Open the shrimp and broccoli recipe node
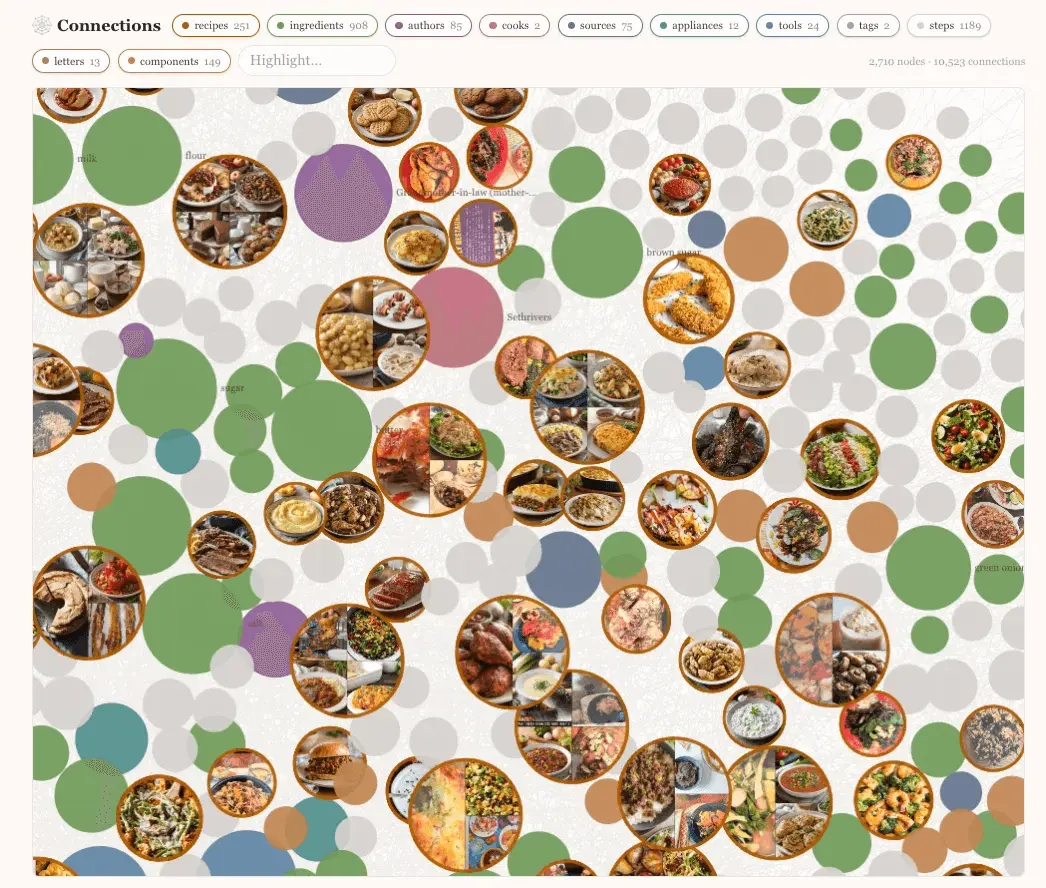The image size is (1046, 888). [894, 800]
